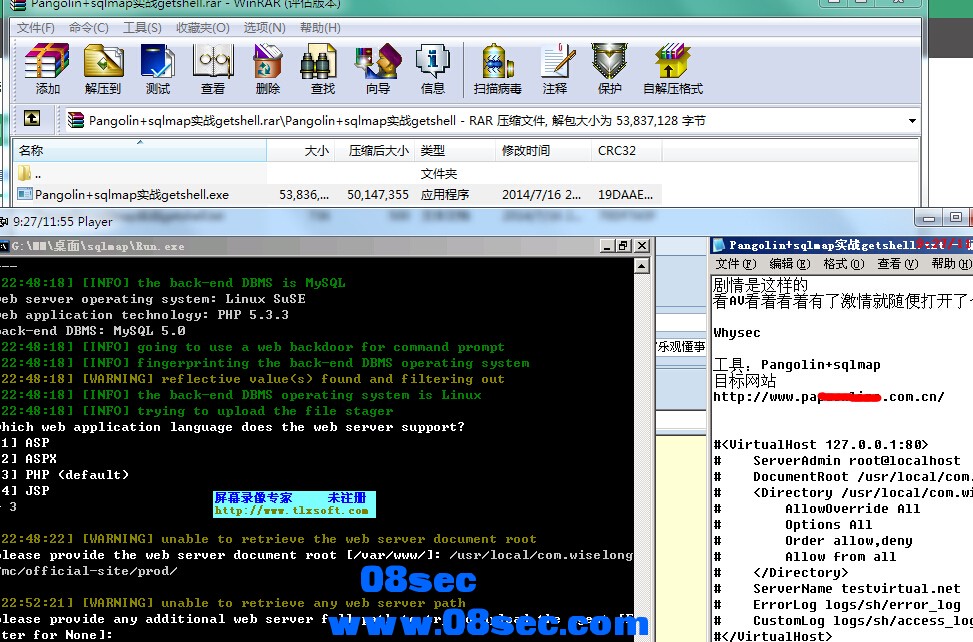The image size is (973, 642).
Task: Select Pangolin+sqlmap实战getshell.exe file row
Action: (338, 195)
